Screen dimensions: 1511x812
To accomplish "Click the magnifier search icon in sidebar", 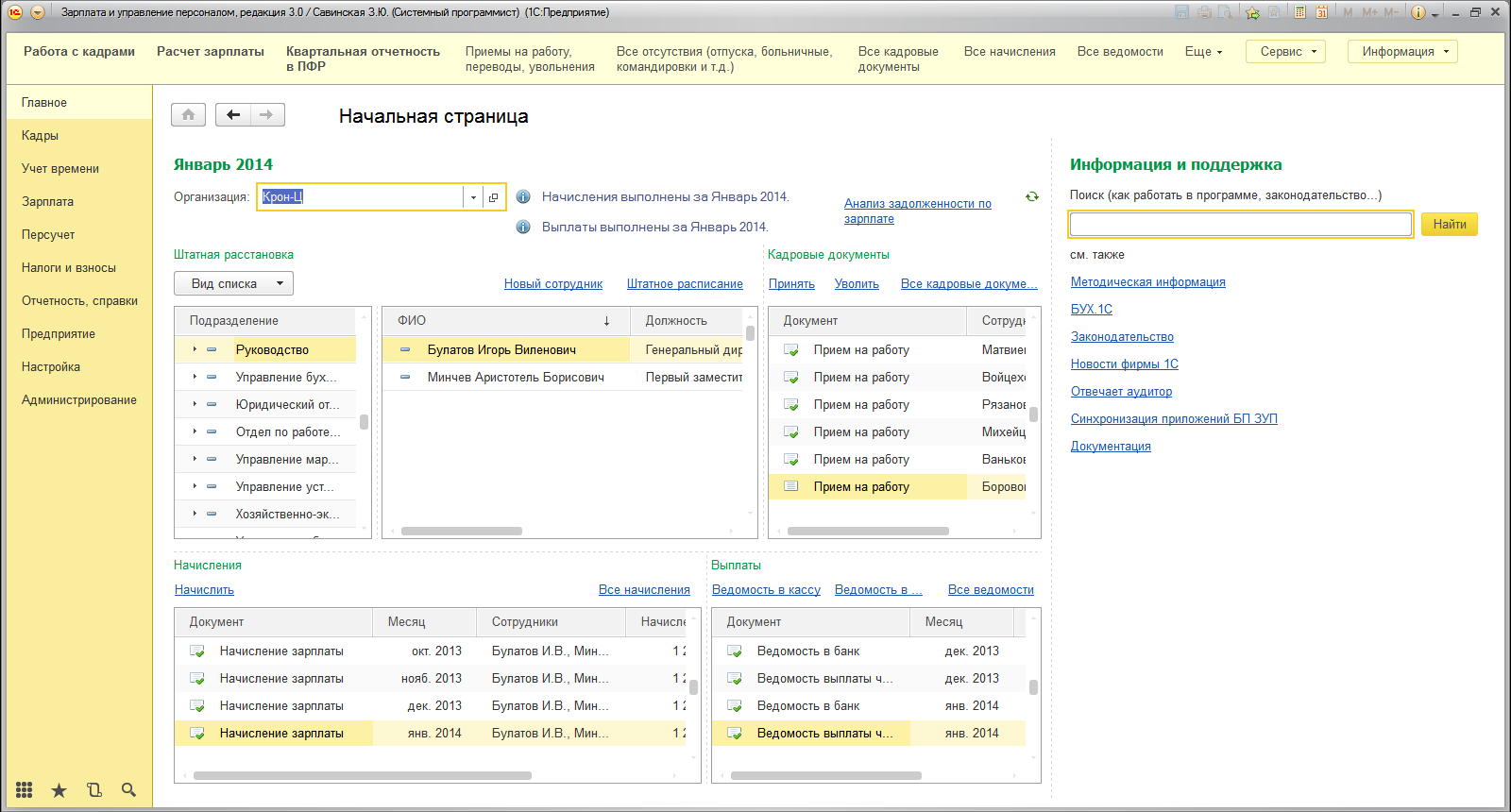I will point(129,789).
